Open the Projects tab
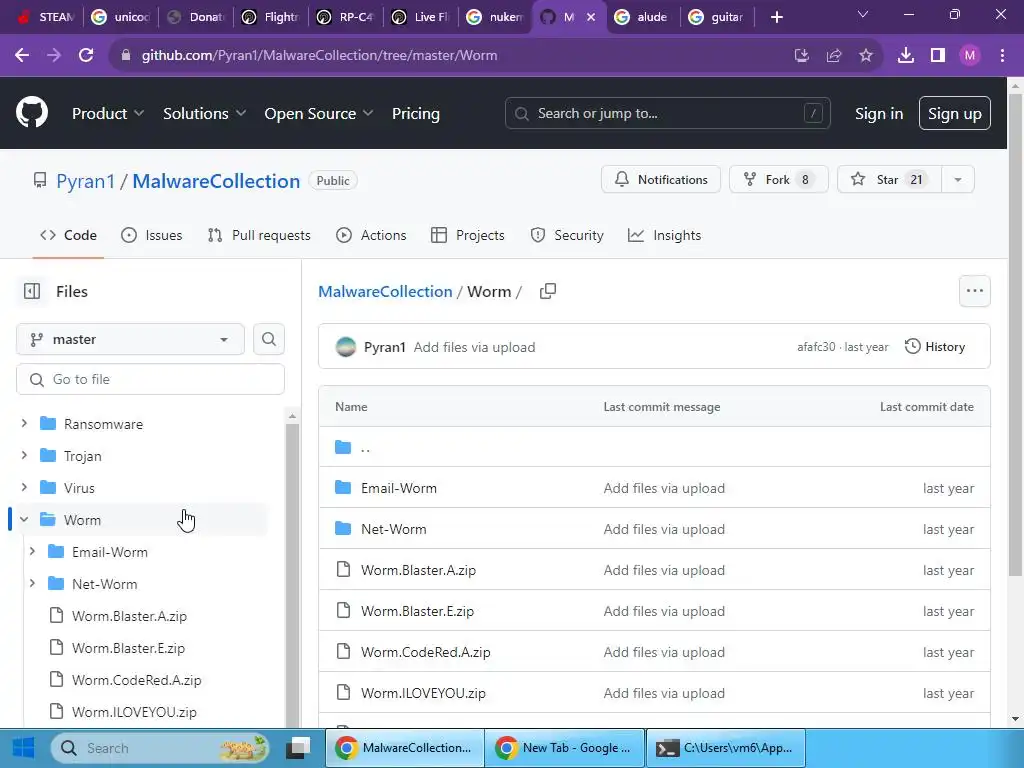1024x768 pixels. [x=468, y=235]
